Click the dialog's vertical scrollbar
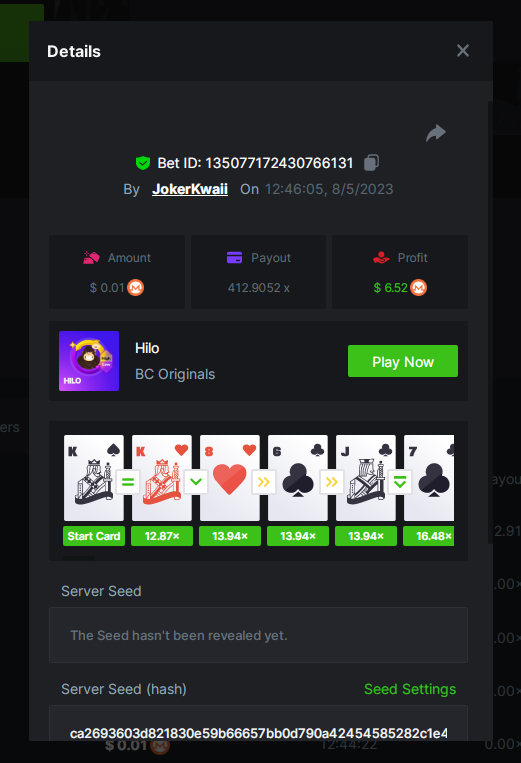Viewport: 521px width, 763px height. [490, 321]
